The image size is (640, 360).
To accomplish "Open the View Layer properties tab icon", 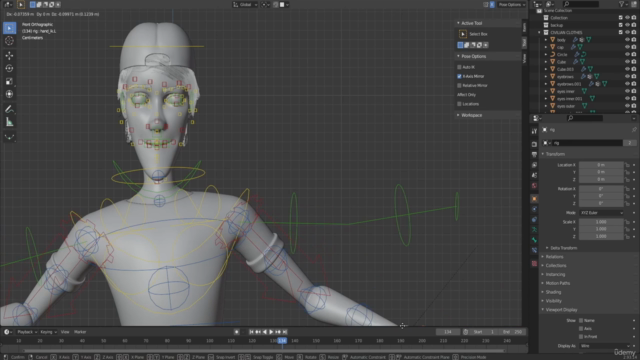I will (x=534, y=165).
